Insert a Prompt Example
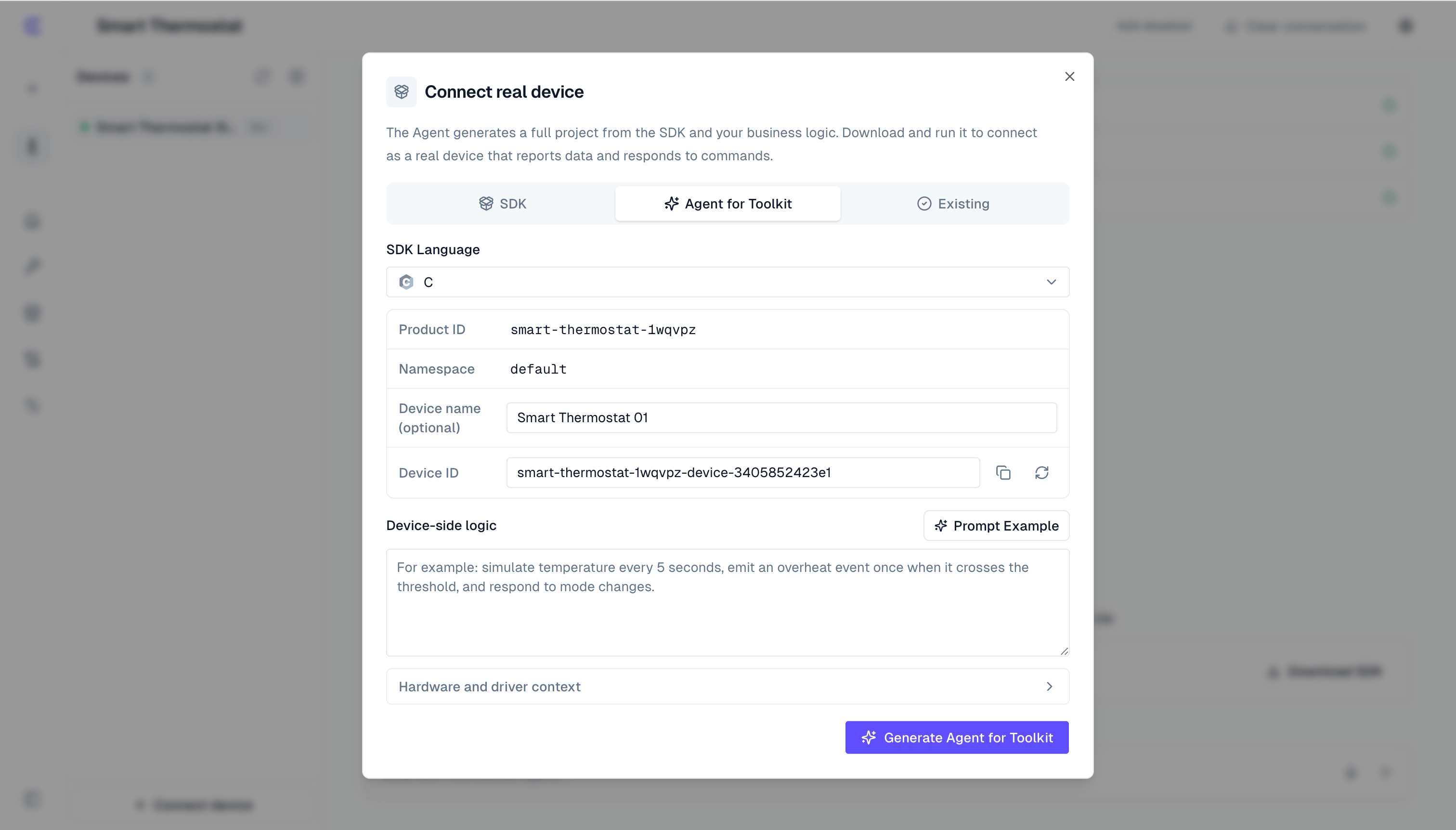Image resolution: width=1456 pixels, height=830 pixels. tap(996, 526)
